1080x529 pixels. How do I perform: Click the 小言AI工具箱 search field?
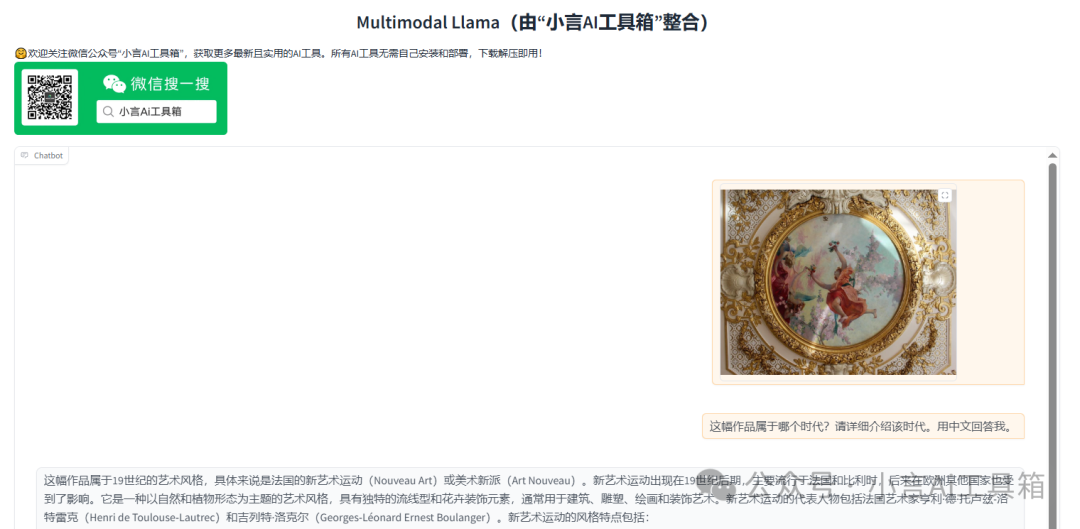(156, 112)
